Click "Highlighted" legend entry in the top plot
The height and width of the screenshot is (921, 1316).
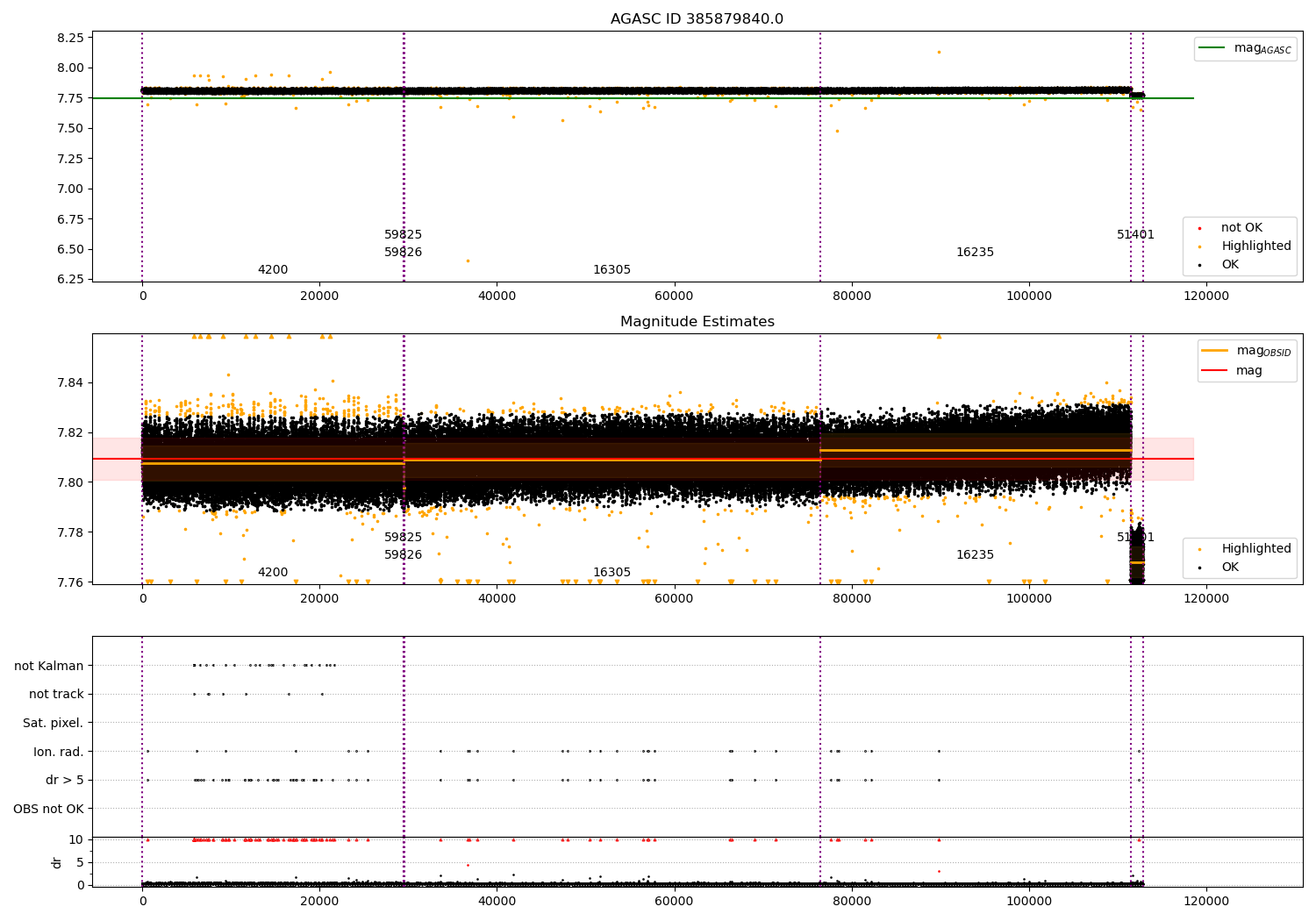point(1241,246)
